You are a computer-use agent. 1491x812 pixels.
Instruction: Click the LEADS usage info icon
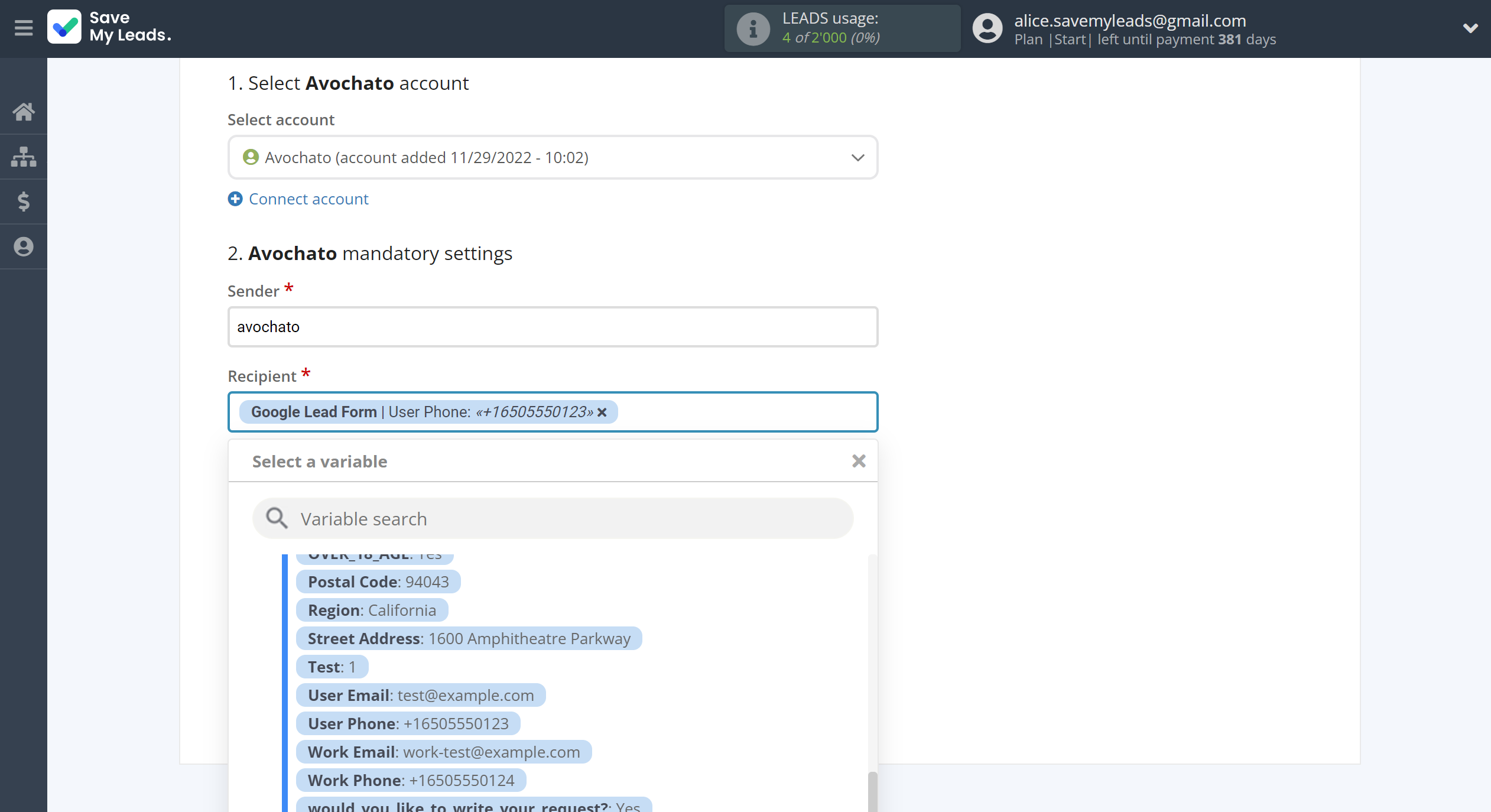point(753,28)
